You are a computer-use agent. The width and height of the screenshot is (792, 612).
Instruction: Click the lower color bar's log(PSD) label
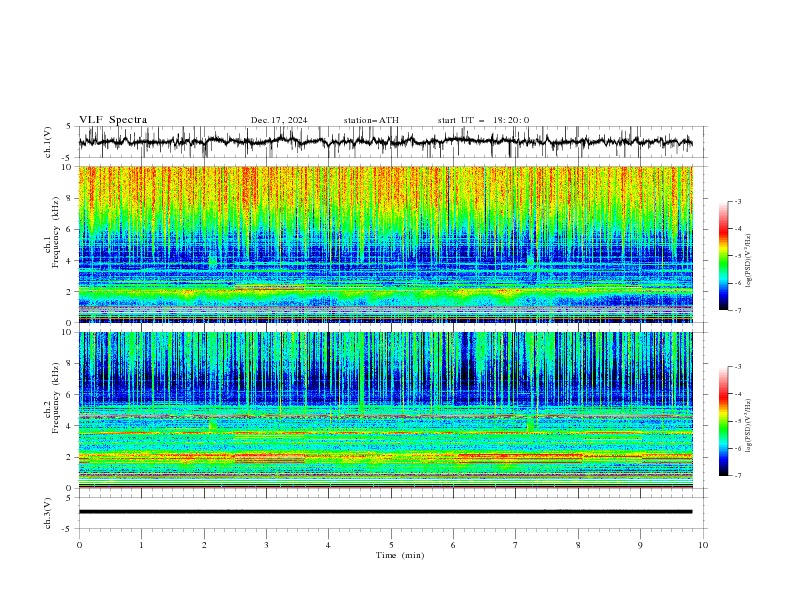pyautogui.click(x=748, y=425)
